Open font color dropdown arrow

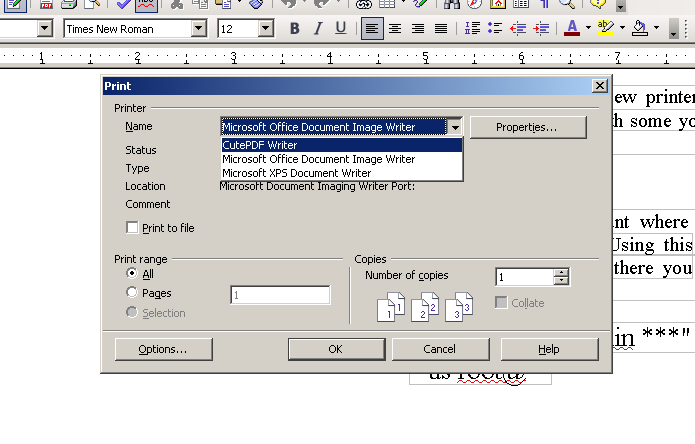coord(588,28)
